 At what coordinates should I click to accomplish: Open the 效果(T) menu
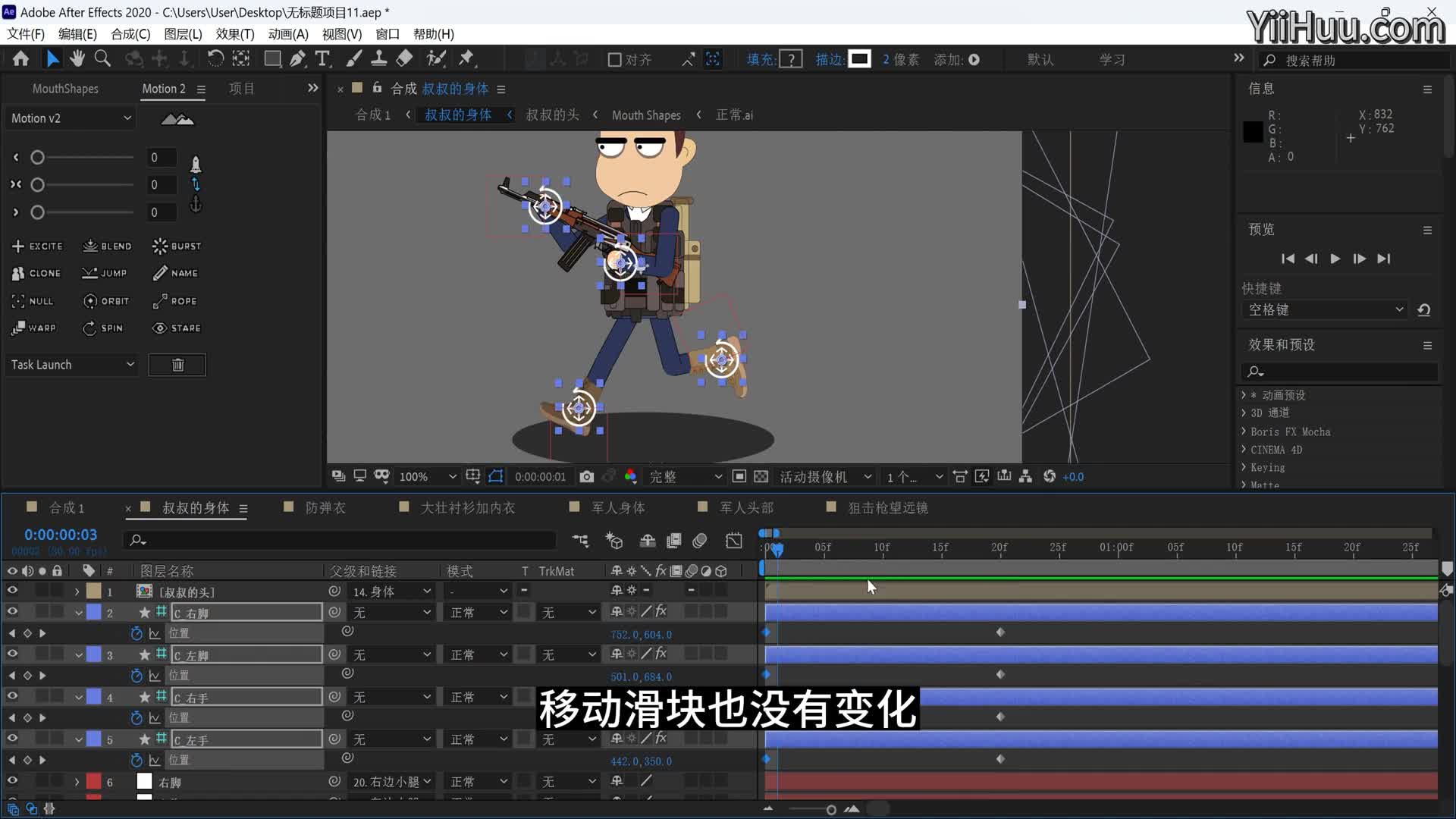(x=235, y=34)
